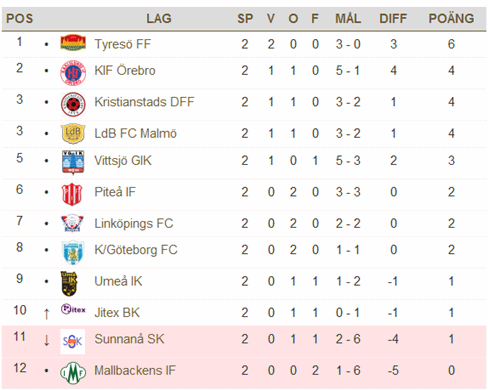The width and height of the screenshot is (488, 390).
Task: Click the Mallbackens IF team name
Action: [135, 370]
